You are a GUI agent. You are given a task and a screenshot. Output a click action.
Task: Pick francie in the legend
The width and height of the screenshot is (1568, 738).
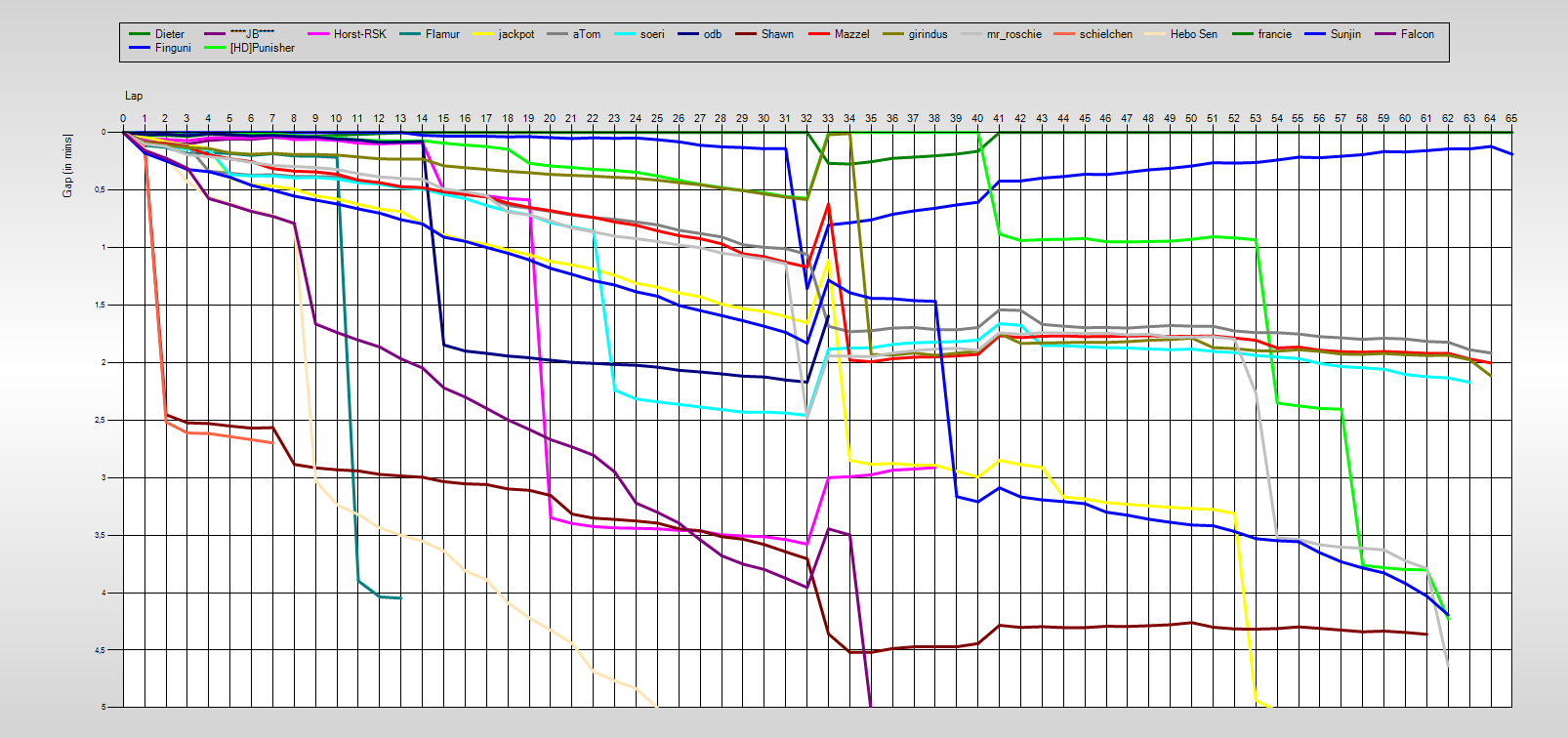pos(1274,34)
